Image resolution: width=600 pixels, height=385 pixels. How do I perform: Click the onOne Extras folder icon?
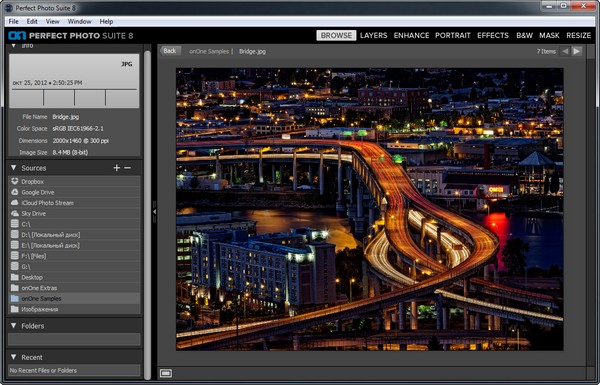(x=15, y=288)
